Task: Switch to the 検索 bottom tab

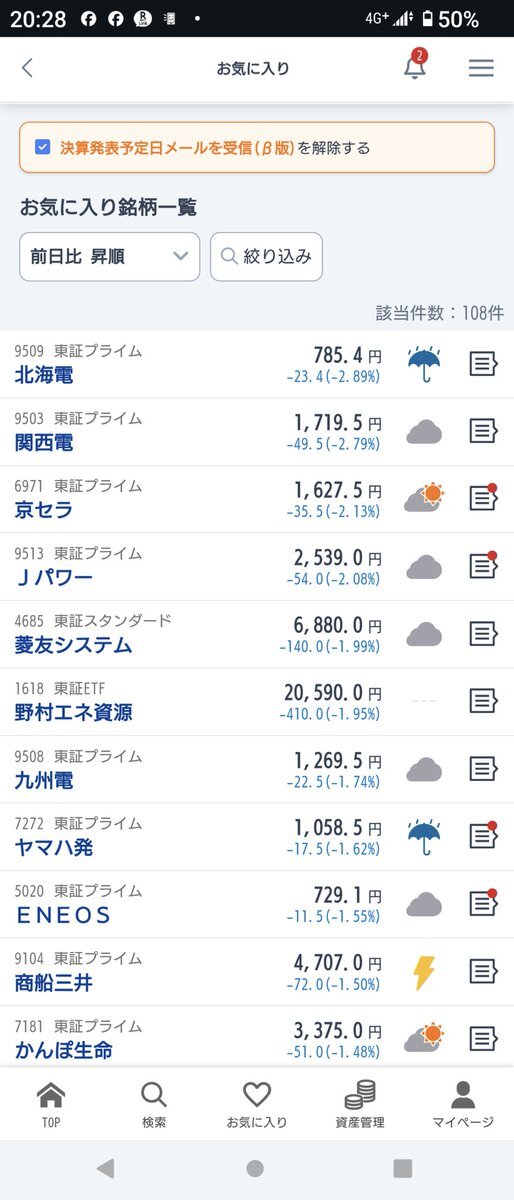Action: click(x=154, y=1105)
